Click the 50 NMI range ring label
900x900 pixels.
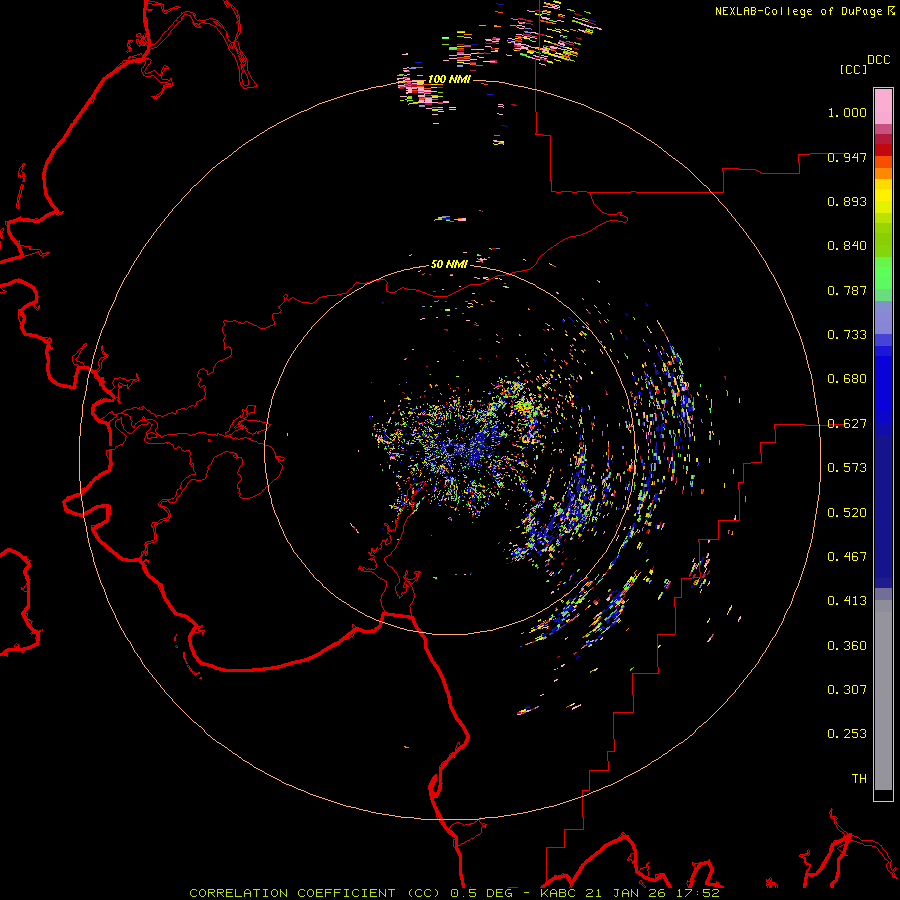[449, 264]
